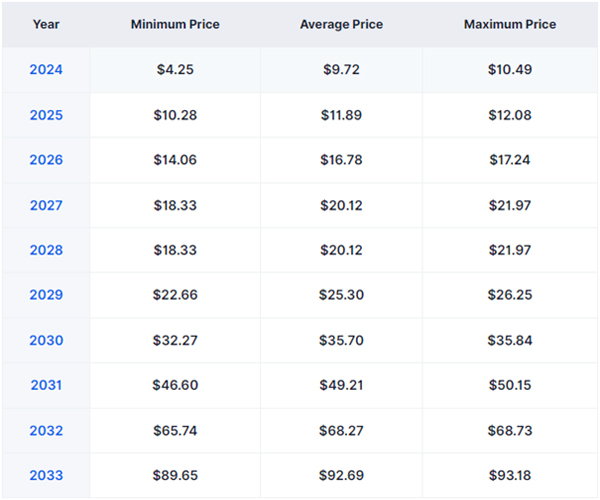Click the 2024 year link
This screenshot has height=500, width=600.
[x=46, y=70]
